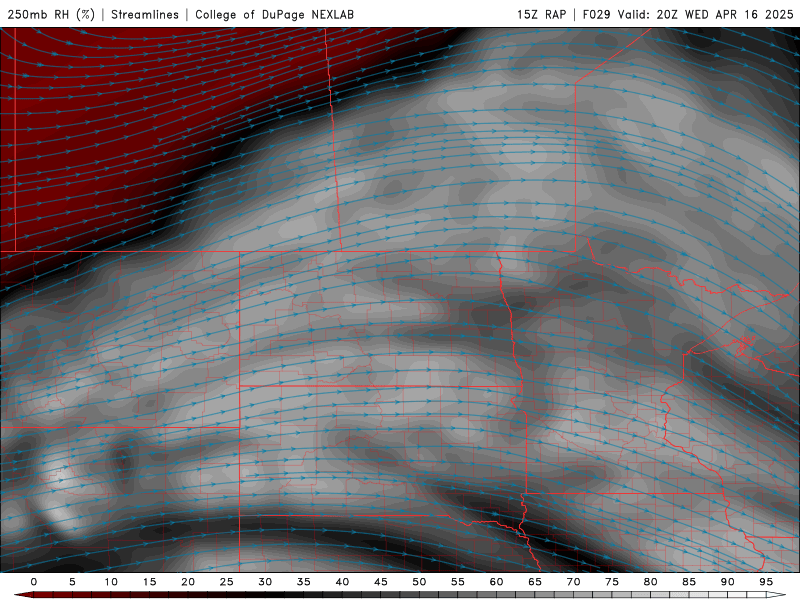Click the colorbar label 60
Screen dimensions: 800x600
[496, 582]
